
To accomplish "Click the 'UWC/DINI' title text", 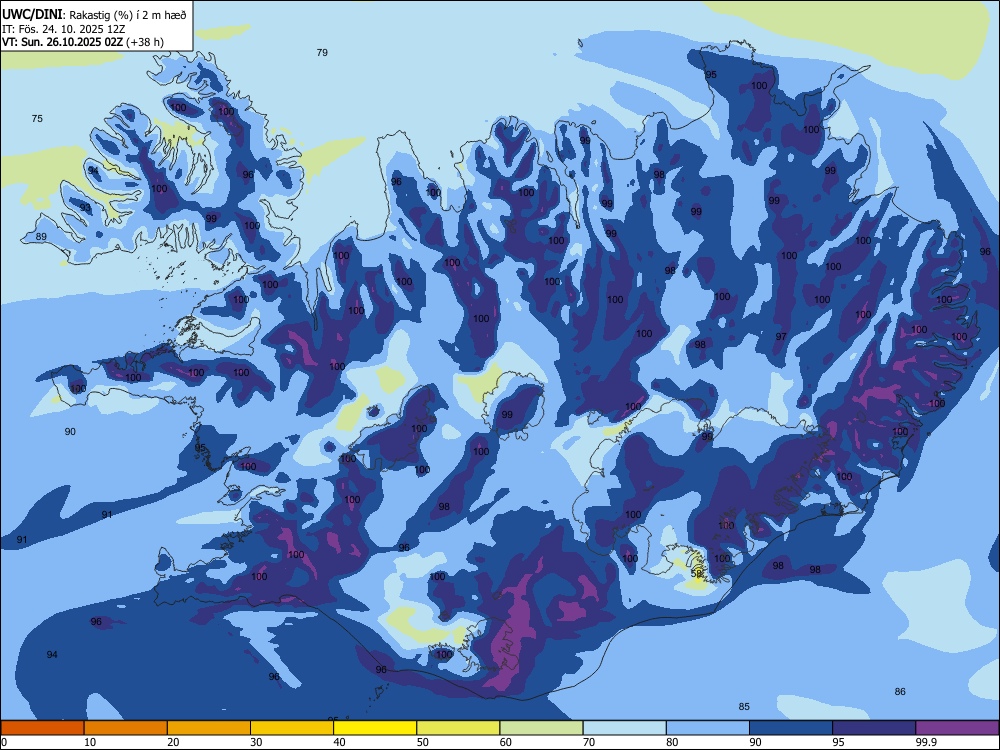I will pos(32,14).
